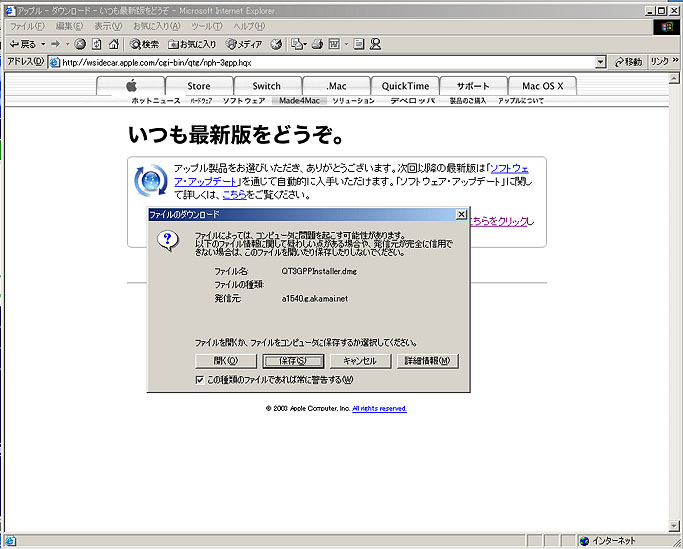Open the Back button history dropdown arrow

43,44
